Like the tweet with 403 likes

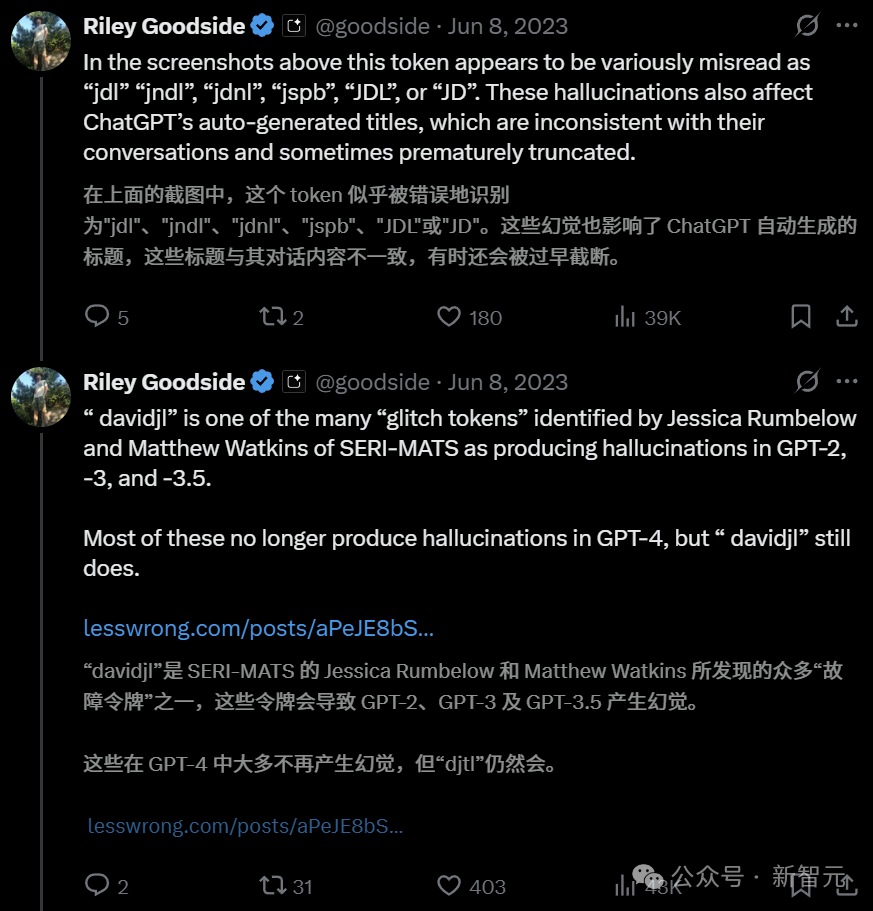[x=450, y=885]
